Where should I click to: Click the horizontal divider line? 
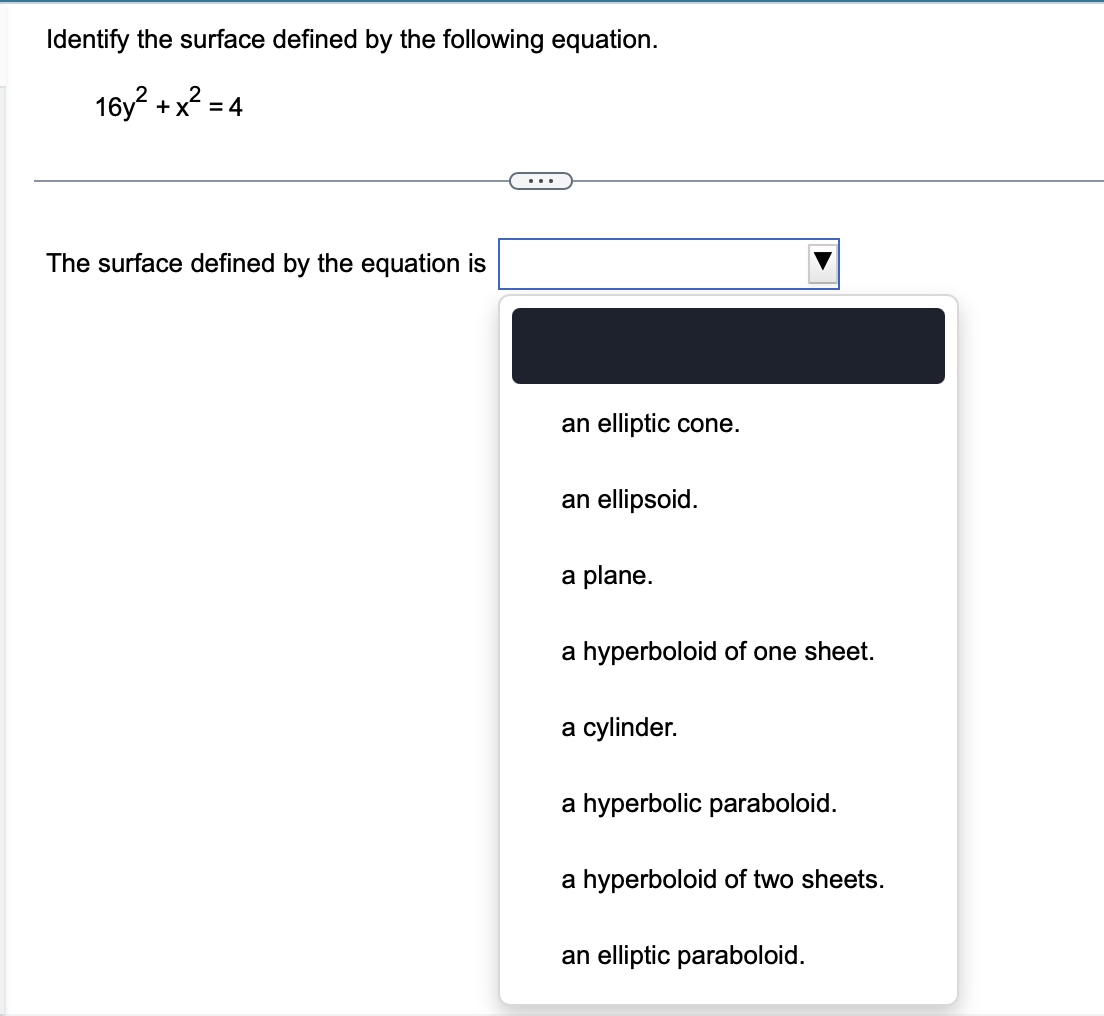(250, 181)
